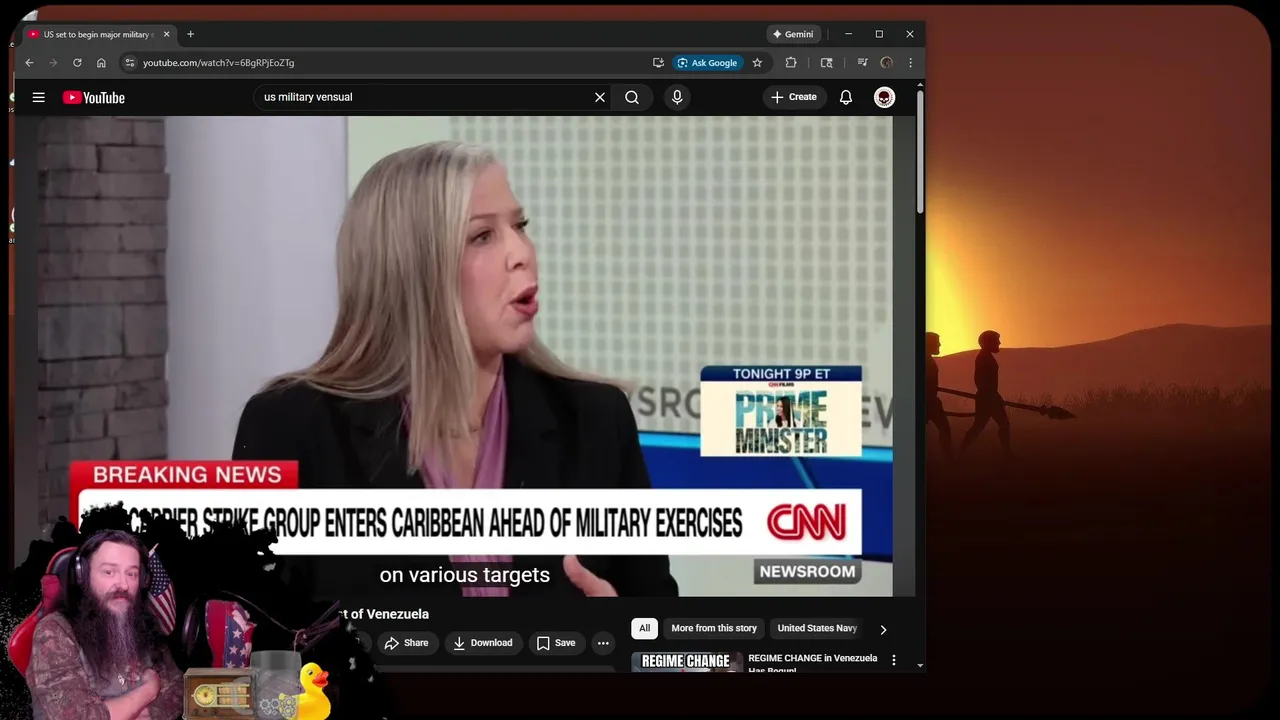Install app icon in address bar

[x=658, y=62]
